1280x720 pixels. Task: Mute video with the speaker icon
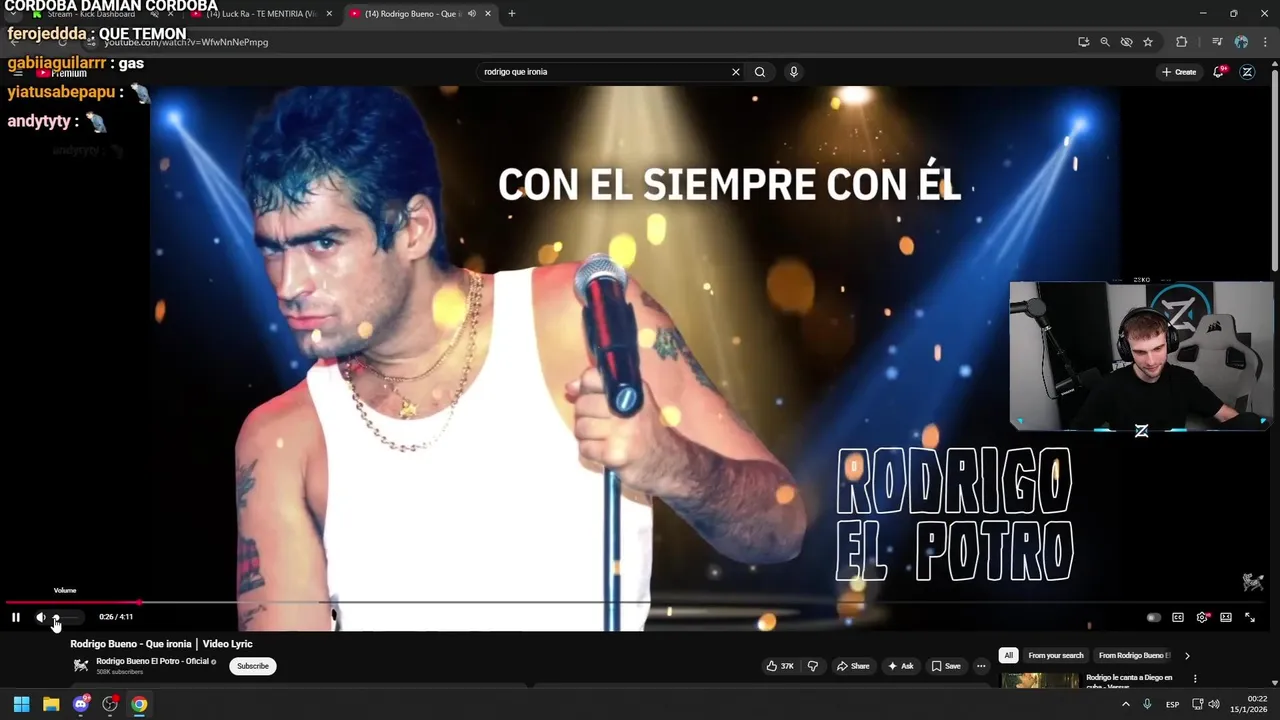tap(41, 617)
